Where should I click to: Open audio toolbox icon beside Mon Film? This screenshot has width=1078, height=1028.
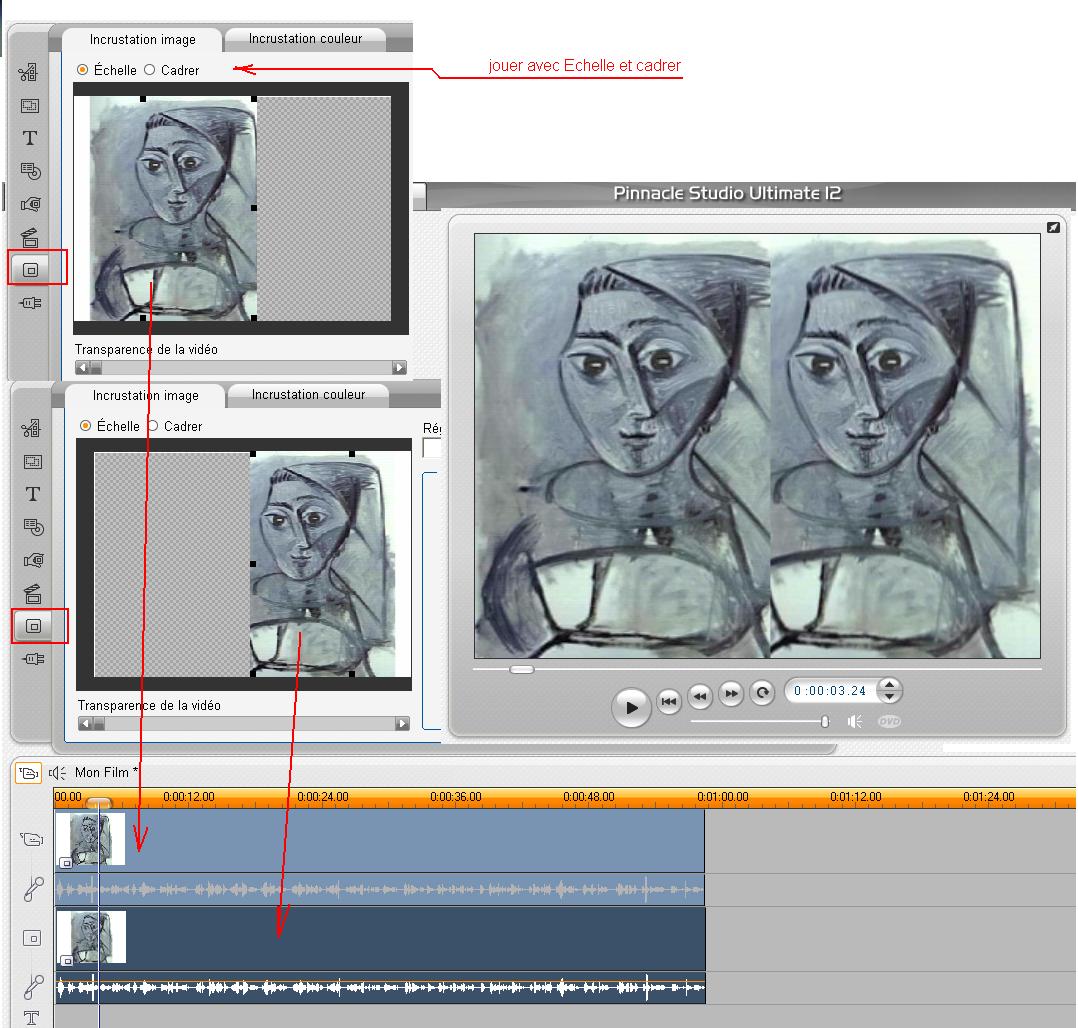pyautogui.click(x=57, y=773)
